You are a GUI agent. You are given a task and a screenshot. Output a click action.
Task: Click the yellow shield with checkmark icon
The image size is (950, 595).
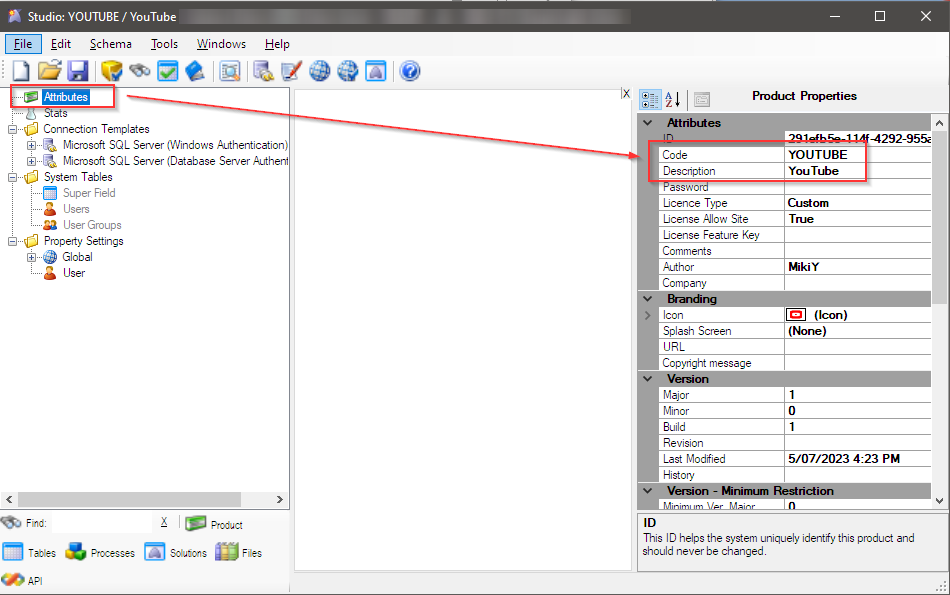(x=111, y=71)
